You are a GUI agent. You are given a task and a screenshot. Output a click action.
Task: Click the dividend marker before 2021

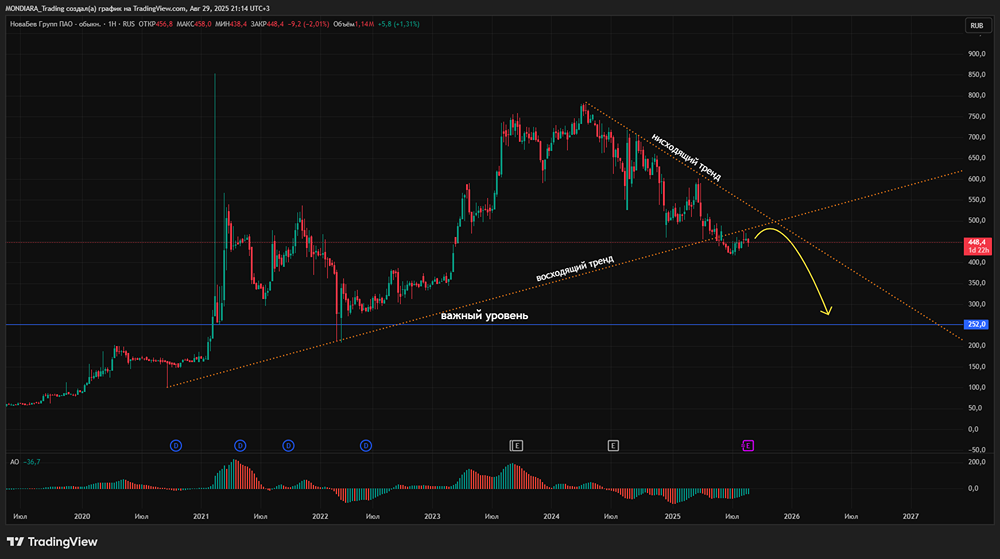pyautogui.click(x=176, y=446)
